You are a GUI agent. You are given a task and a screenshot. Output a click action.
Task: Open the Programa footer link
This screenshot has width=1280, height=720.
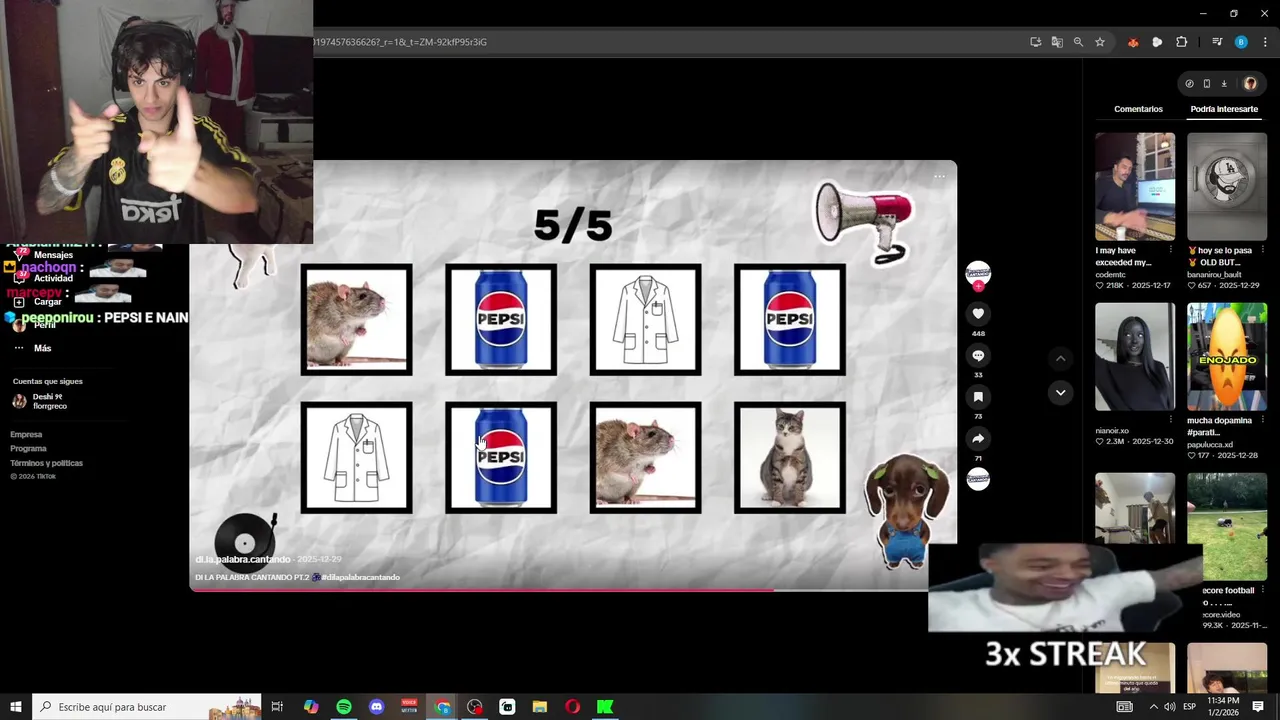(28, 449)
